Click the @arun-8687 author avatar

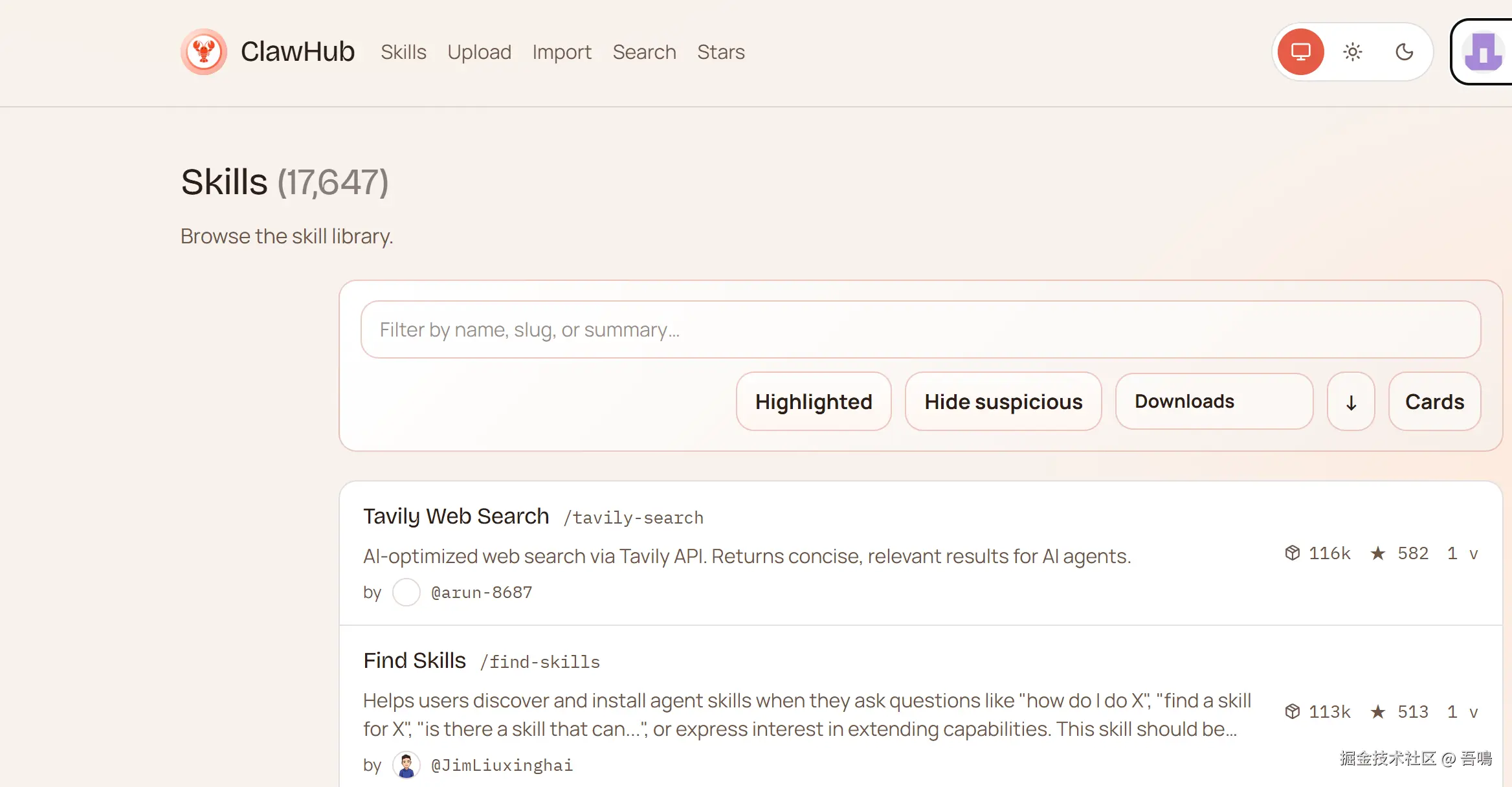(406, 592)
